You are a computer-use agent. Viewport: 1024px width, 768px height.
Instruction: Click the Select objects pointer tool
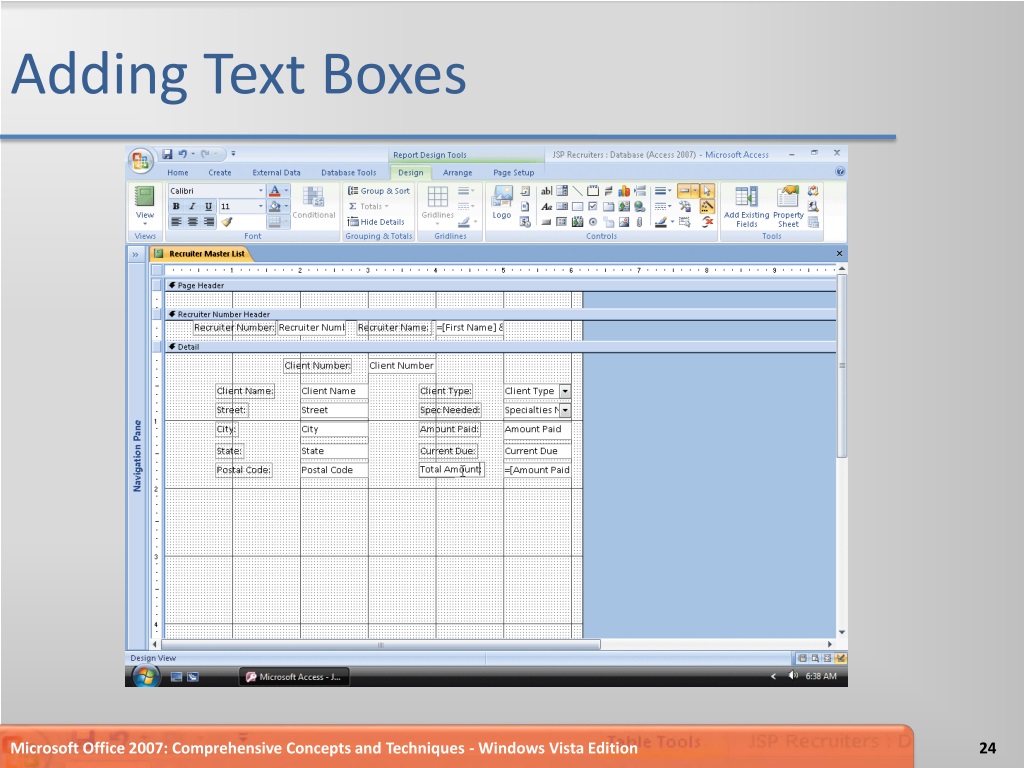tap(707, 191)
